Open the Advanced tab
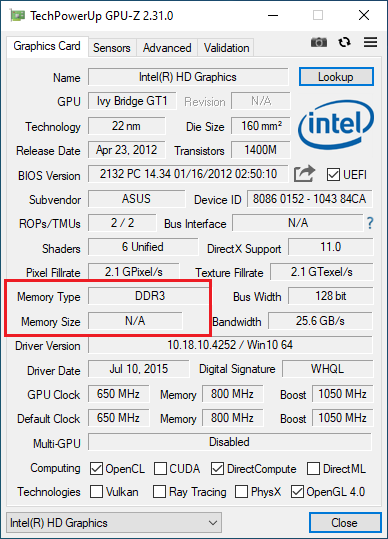The image size is (388, 539). coord(167,48)
